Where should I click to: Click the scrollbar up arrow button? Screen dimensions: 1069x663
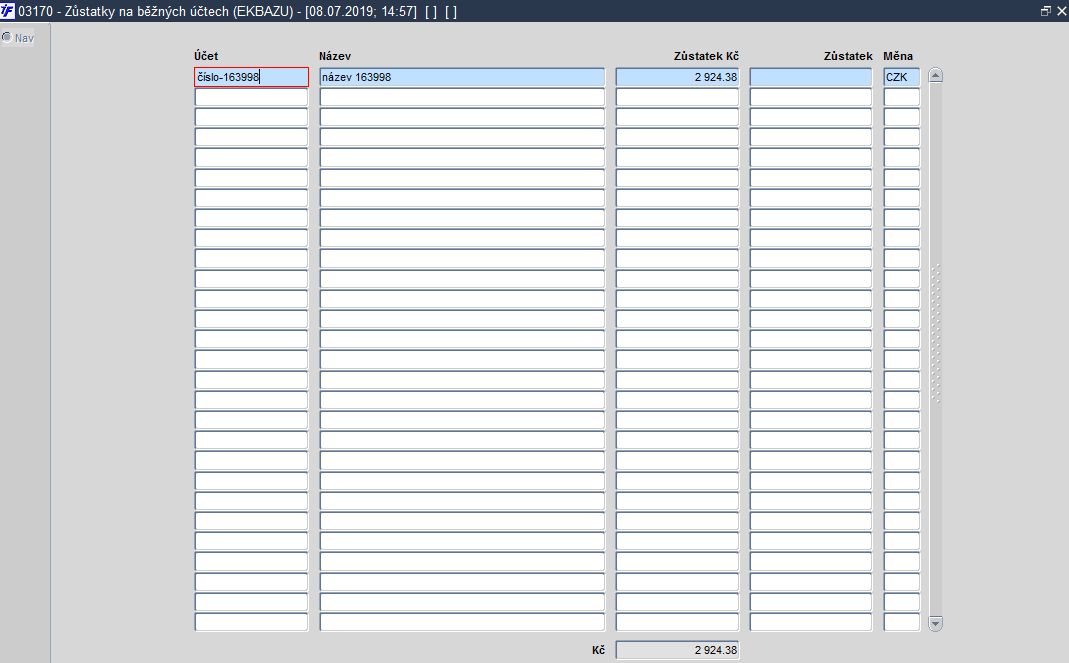(936, 76)
